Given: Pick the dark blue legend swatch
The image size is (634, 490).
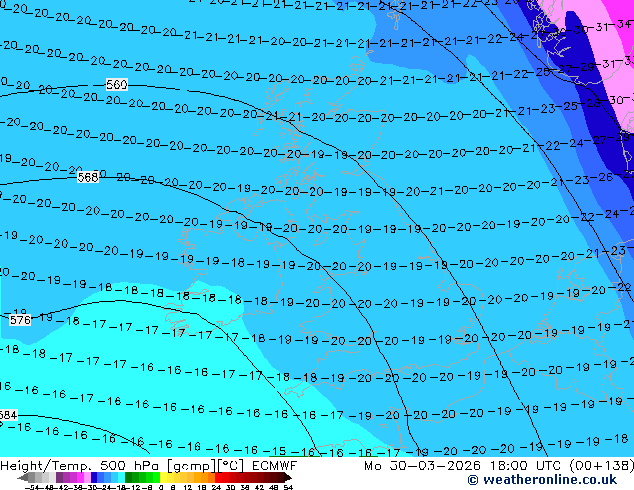Looking at the screenshot, I should click(94, 478).
